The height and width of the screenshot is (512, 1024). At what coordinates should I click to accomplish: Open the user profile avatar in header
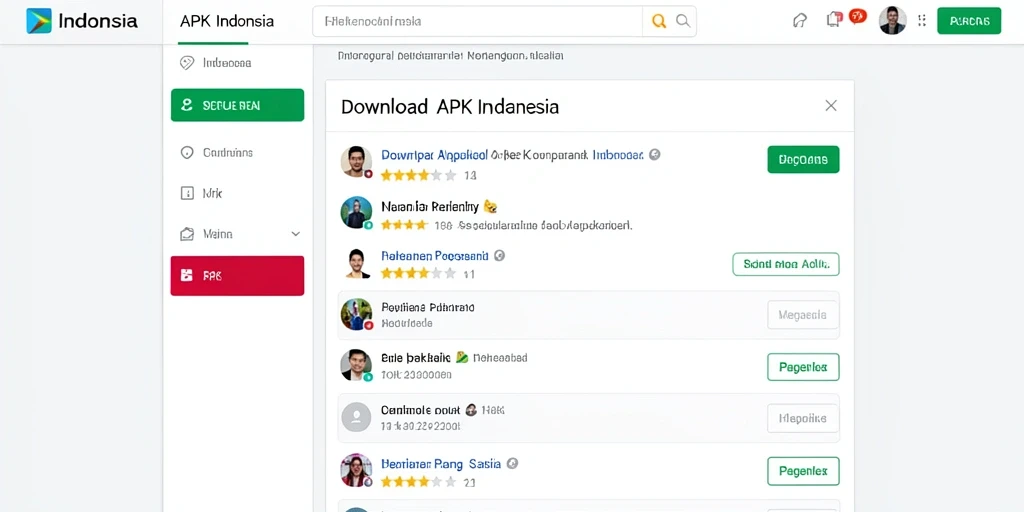click(x=892, y=20)
